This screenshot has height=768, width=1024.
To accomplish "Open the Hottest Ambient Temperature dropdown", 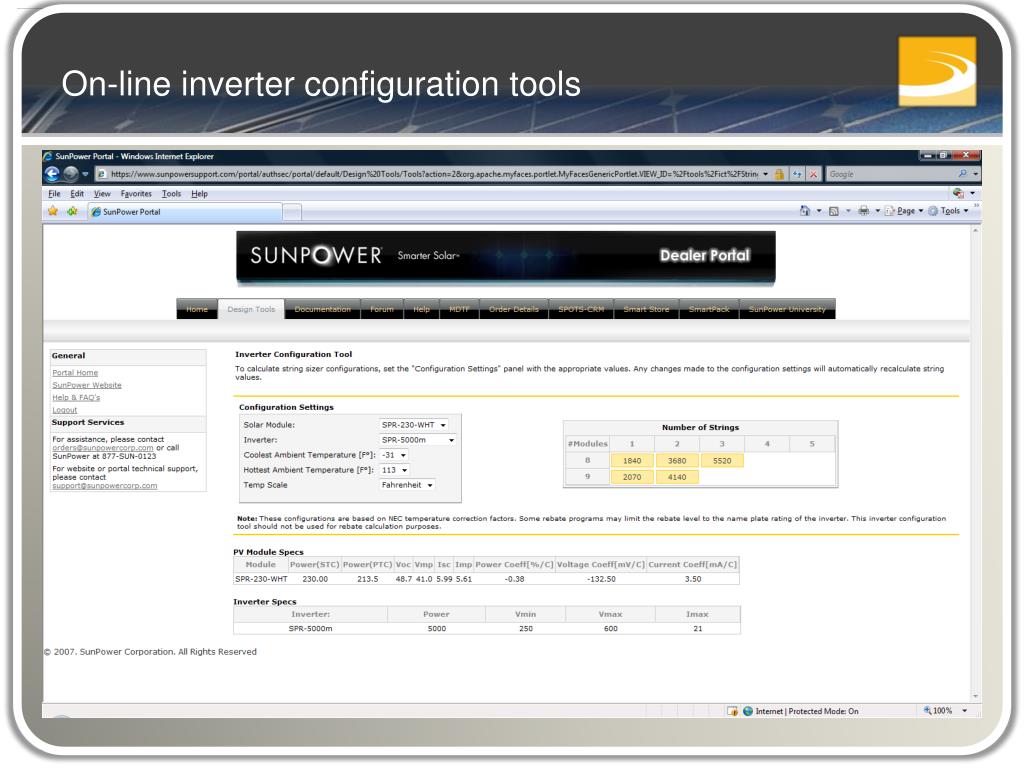I will pos(395,470).
